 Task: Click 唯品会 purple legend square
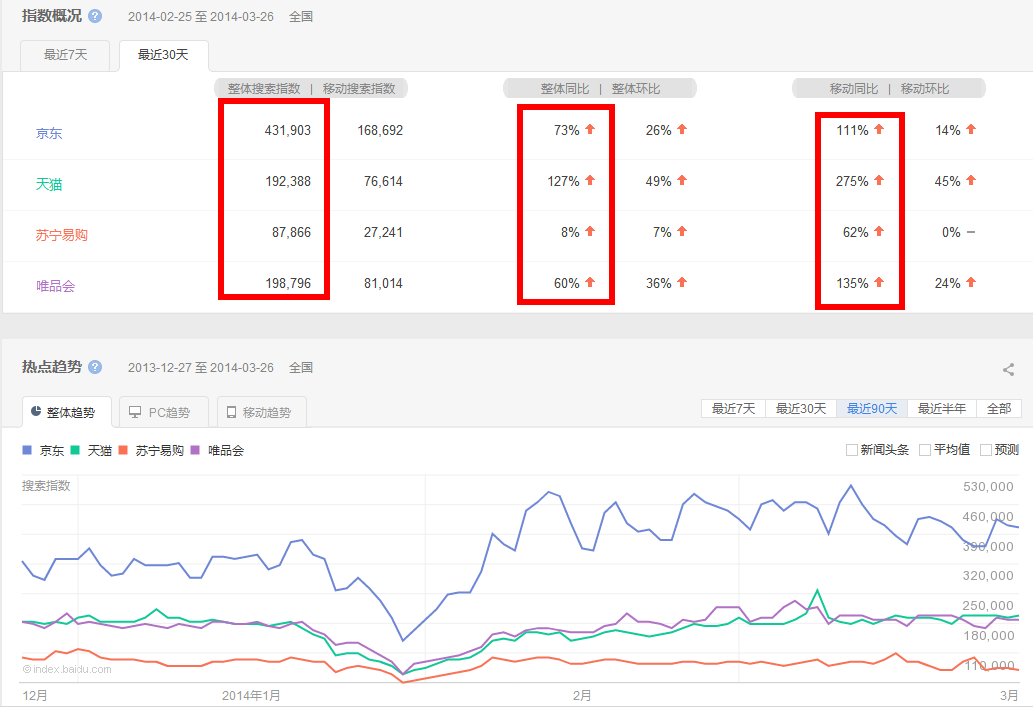tap(195, 450)
